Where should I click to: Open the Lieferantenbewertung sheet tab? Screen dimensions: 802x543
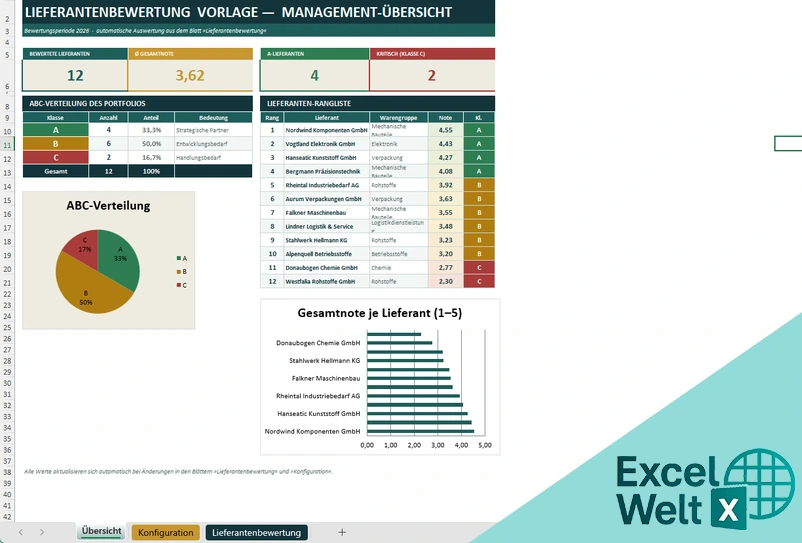[x=256, y=532]
